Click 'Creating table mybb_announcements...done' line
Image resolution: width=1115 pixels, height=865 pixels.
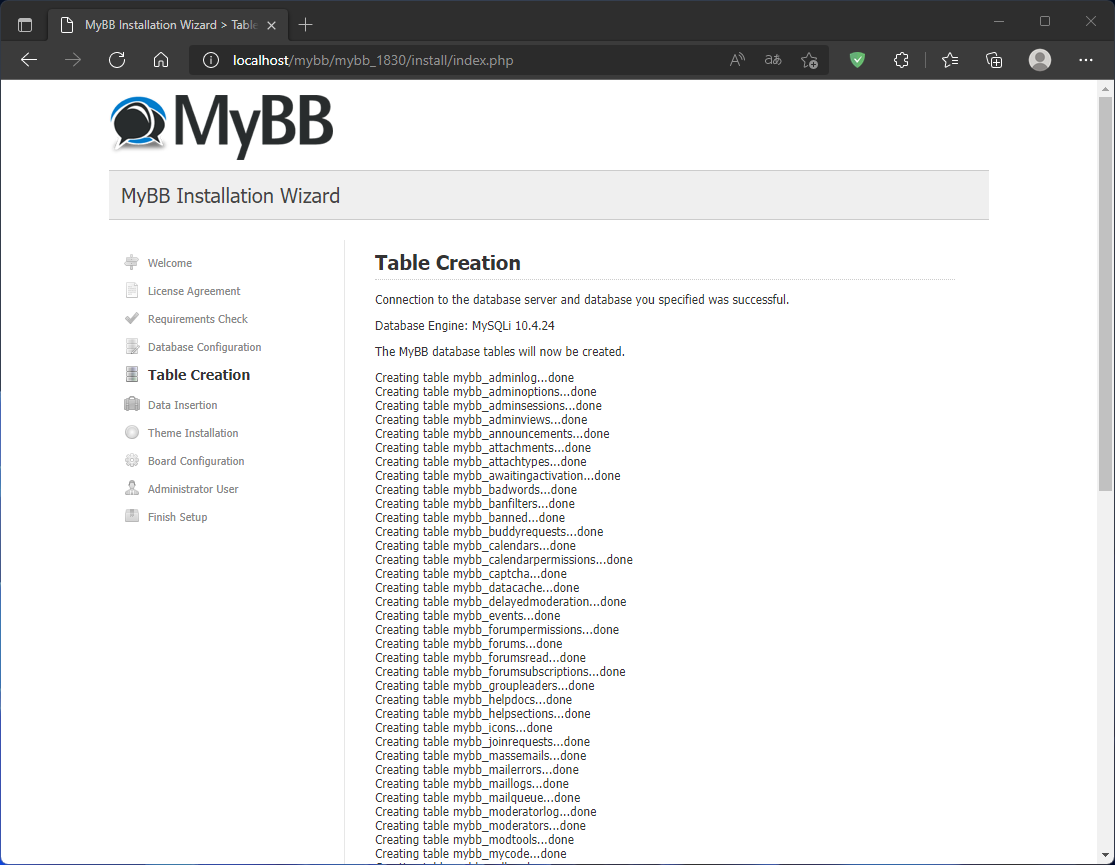(x=492, y=434)
